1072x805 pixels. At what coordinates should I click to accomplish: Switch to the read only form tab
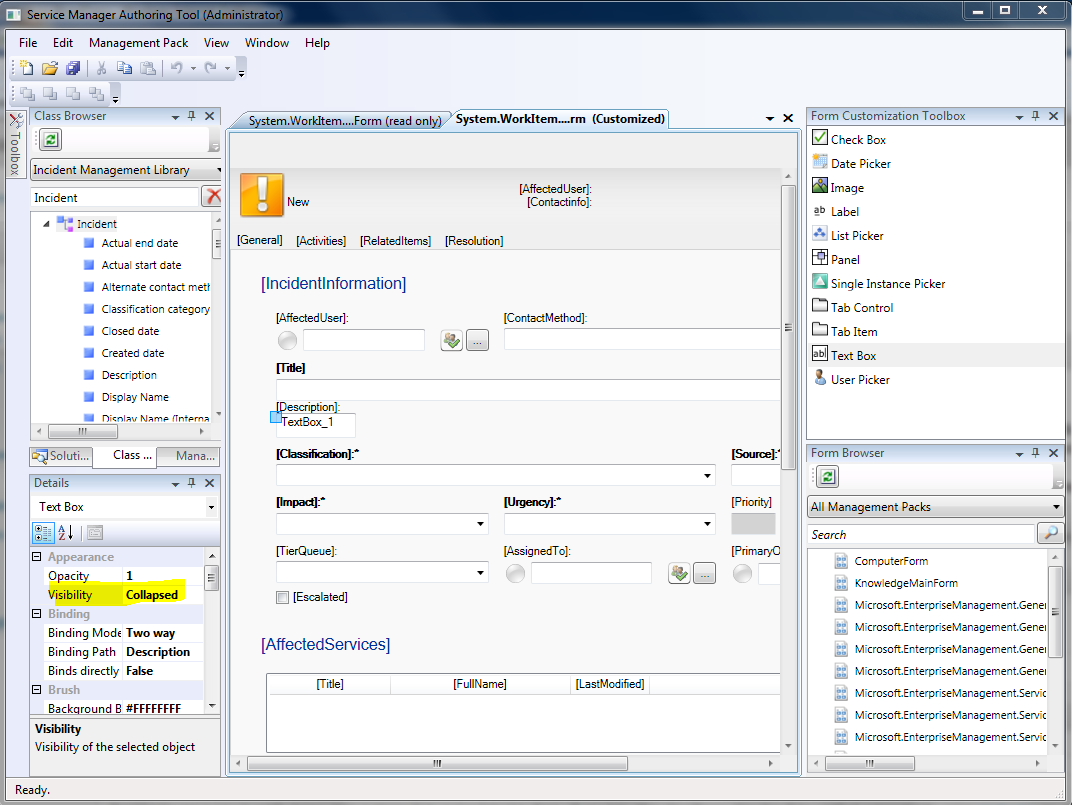click(x=345, y=120)
